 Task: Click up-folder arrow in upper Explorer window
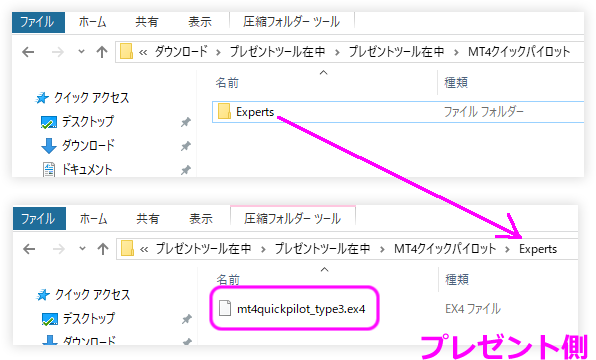(102, 52)
